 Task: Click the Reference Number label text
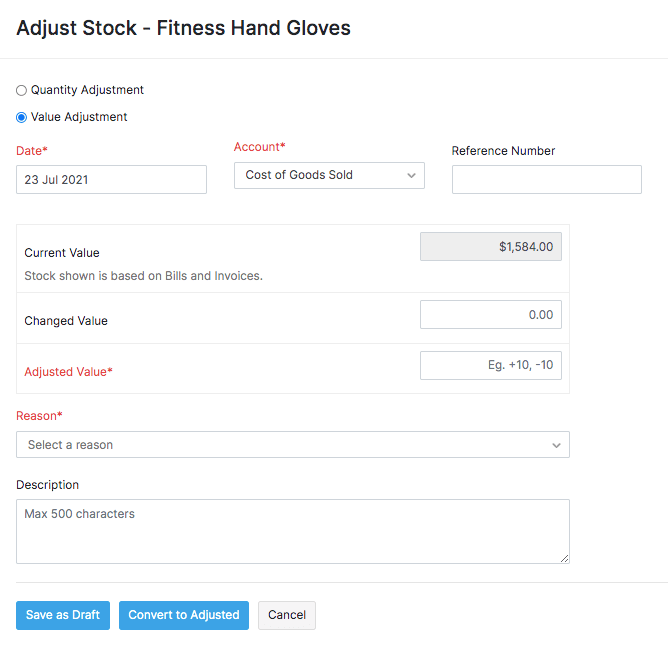tap(503, 151)
